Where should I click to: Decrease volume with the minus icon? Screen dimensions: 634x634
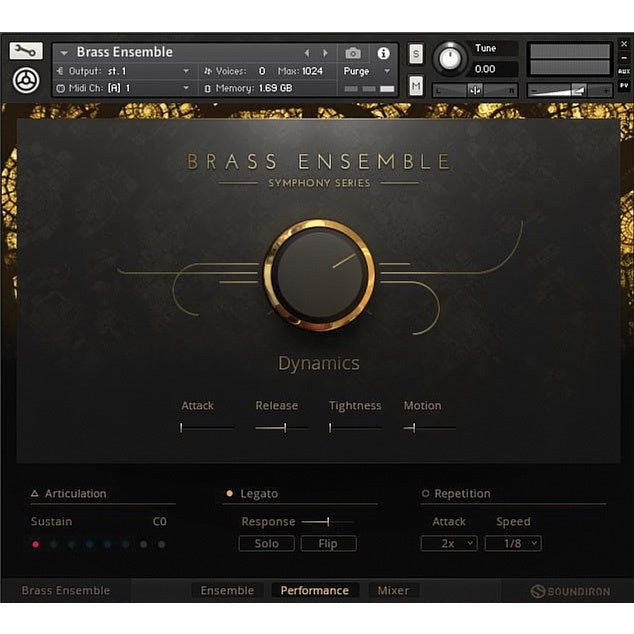point(534,91)
